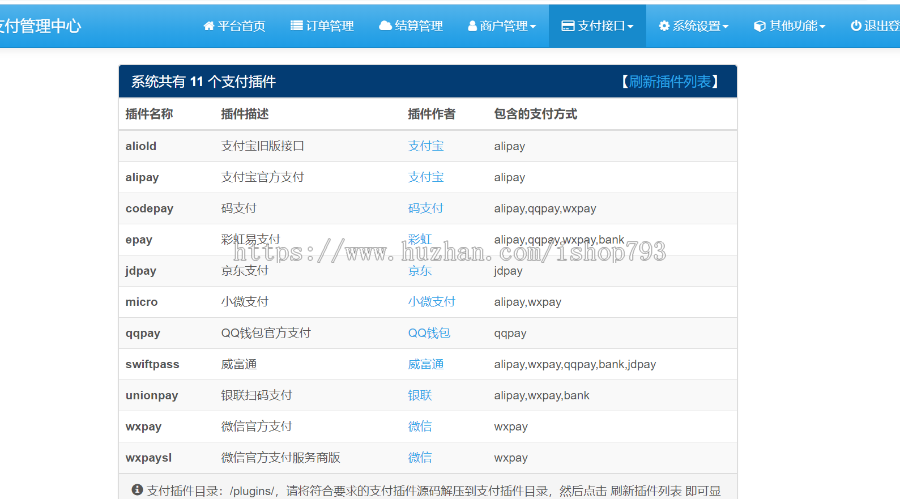Click the 刷新插件列表 link
This screenshot has width=900, height=499.
tap(670, 82)
